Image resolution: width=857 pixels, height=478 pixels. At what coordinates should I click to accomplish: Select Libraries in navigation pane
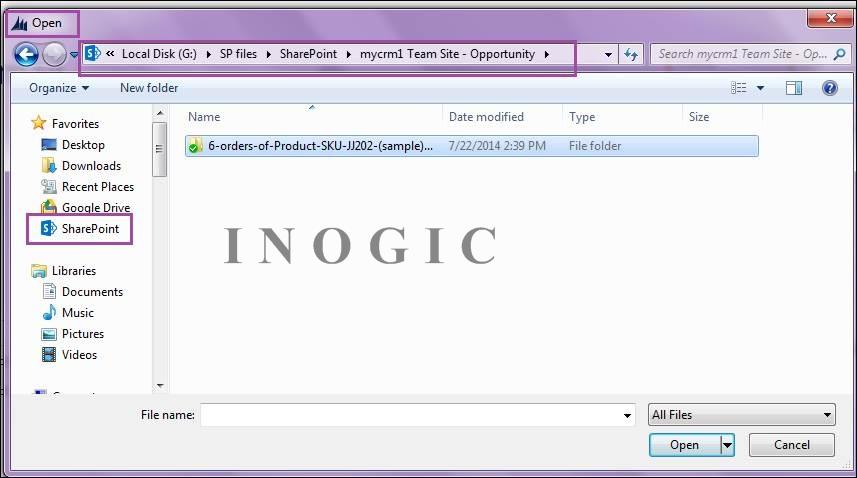click(x=74, y=271)
